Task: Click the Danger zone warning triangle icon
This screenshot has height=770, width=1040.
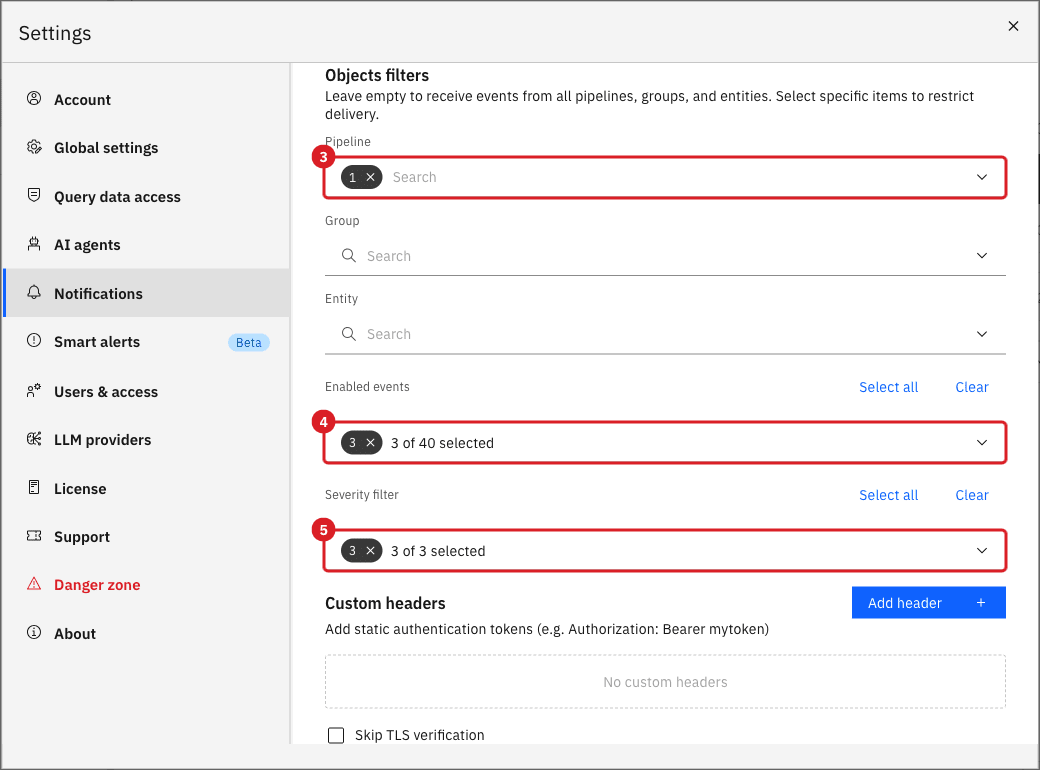Action: click(34, 584)
